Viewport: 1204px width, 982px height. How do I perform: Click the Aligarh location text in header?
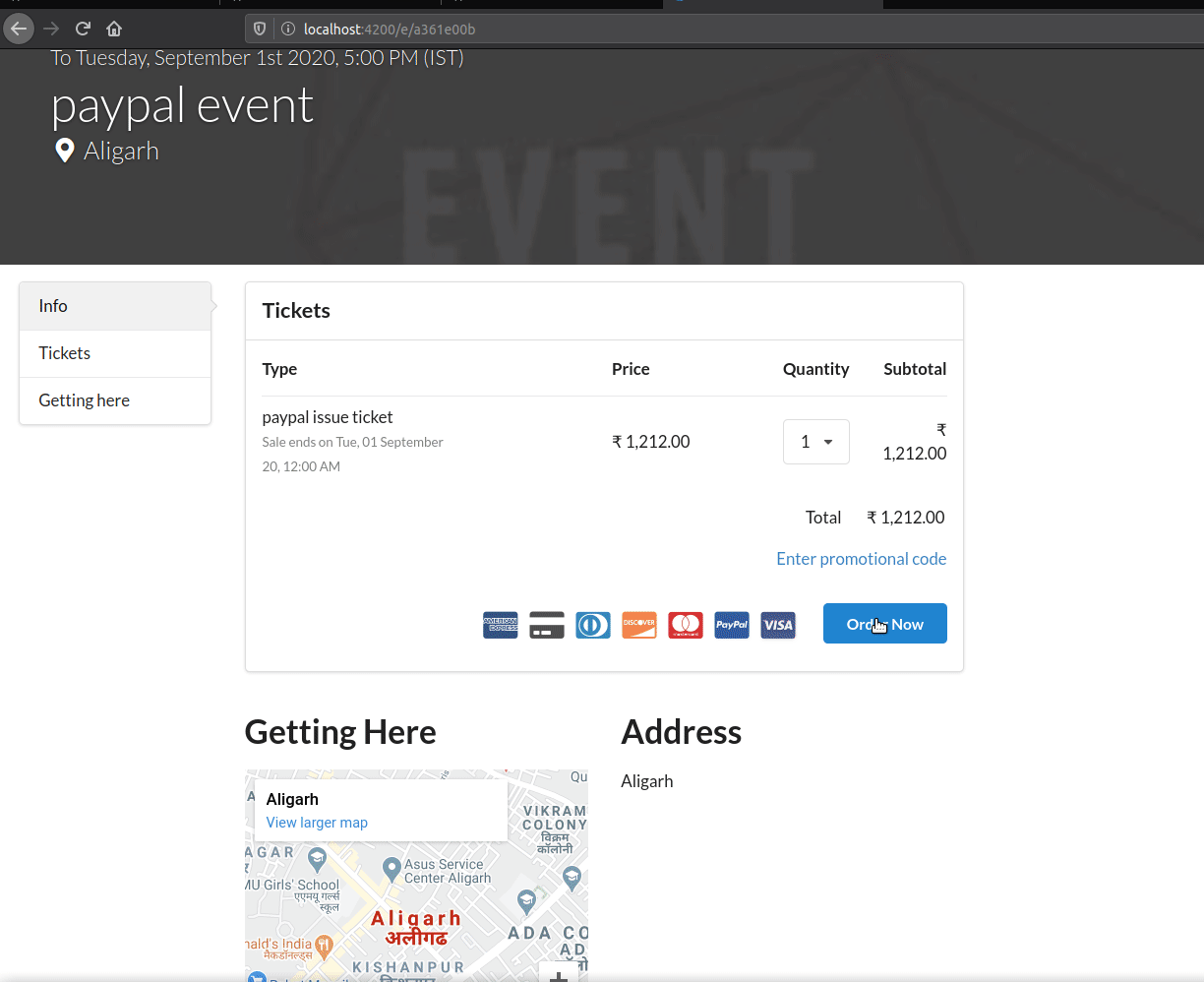[121, 151]
